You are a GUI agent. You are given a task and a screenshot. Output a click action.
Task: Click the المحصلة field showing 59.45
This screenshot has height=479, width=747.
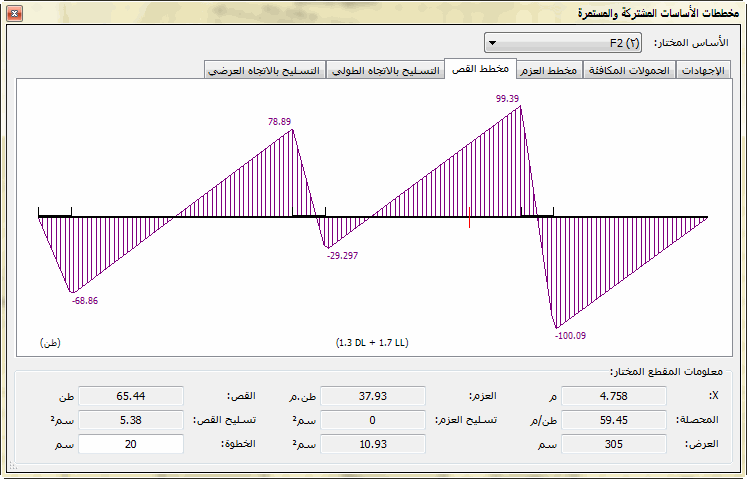click(x=613, y=420)
